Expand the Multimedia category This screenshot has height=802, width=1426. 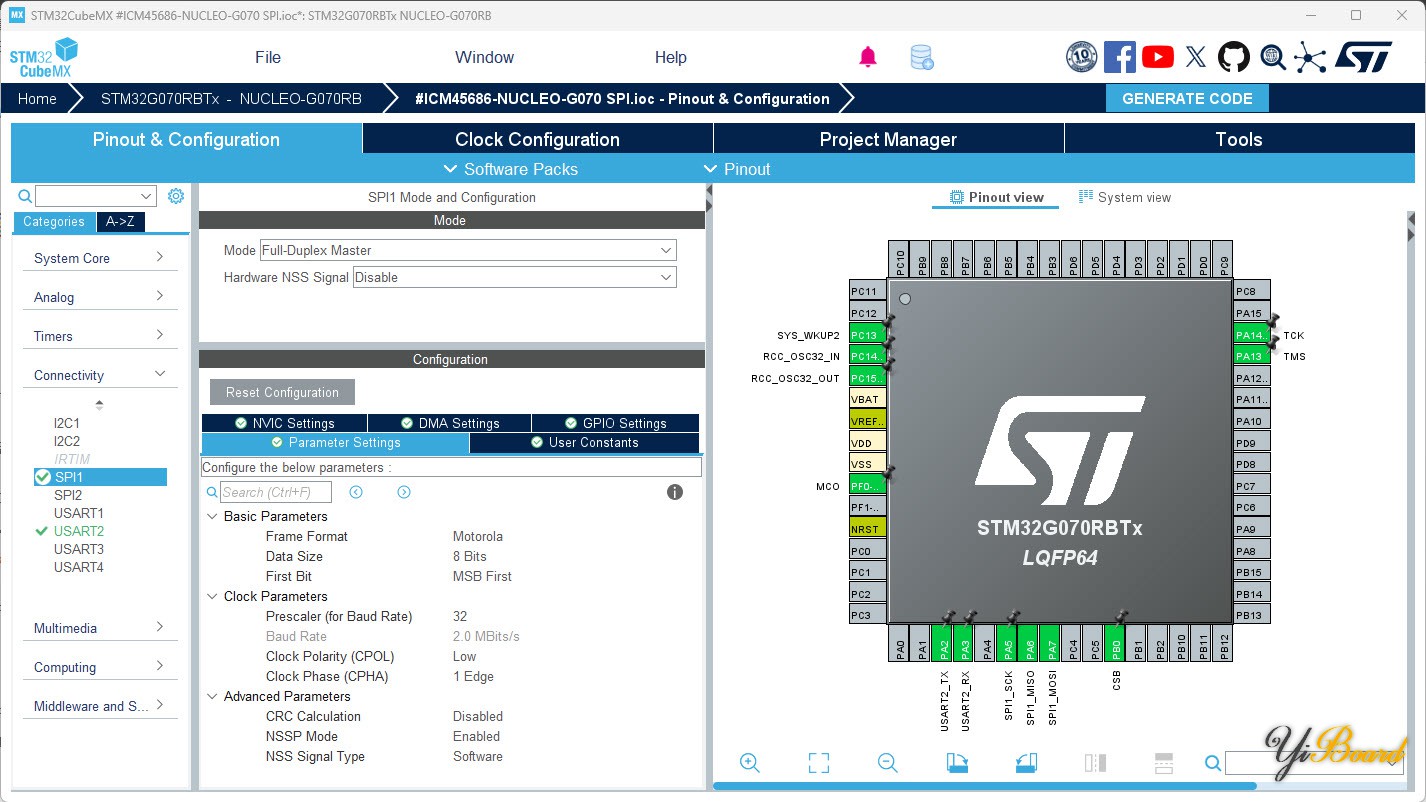coord(100,628)
